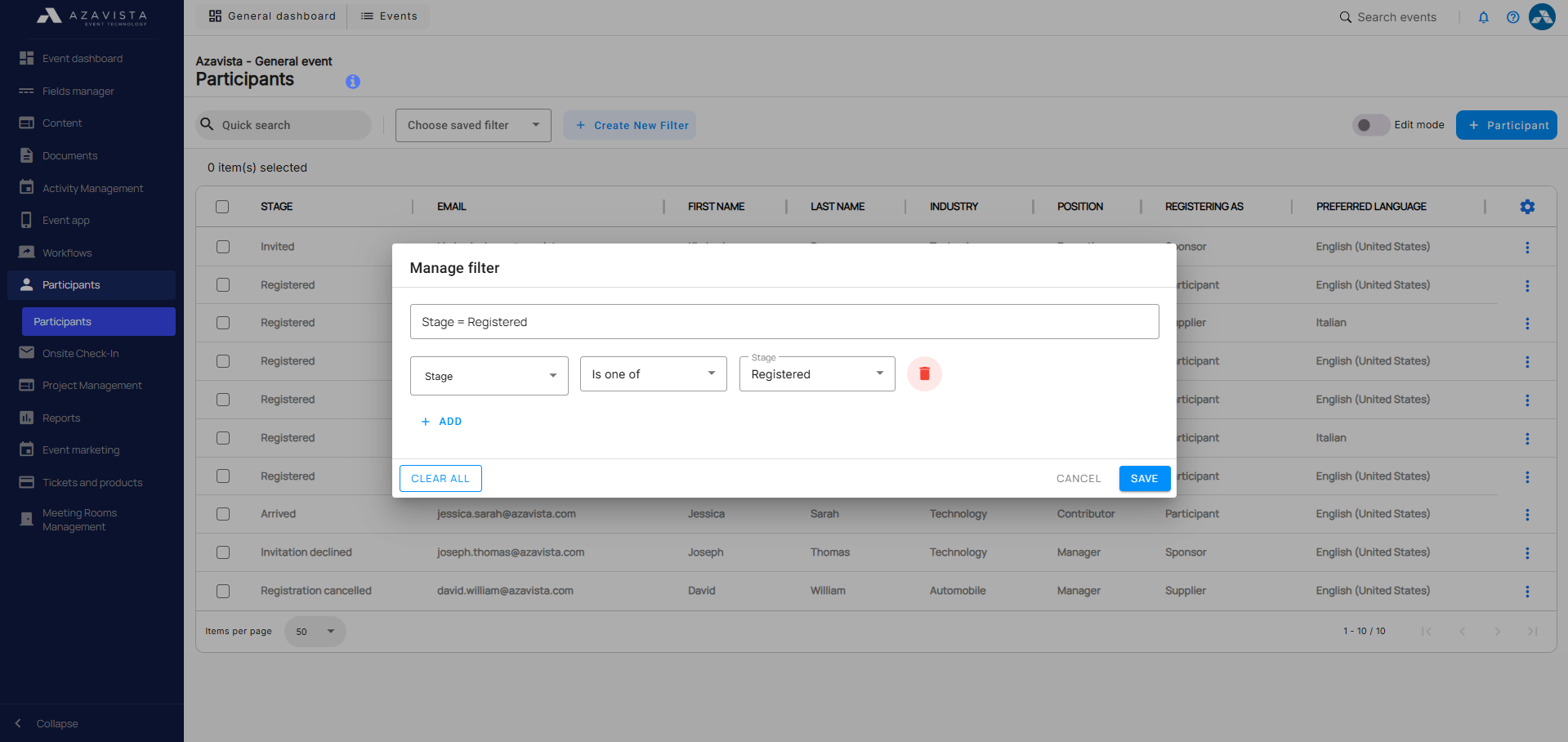Click the Quick search input

[284, 125]
